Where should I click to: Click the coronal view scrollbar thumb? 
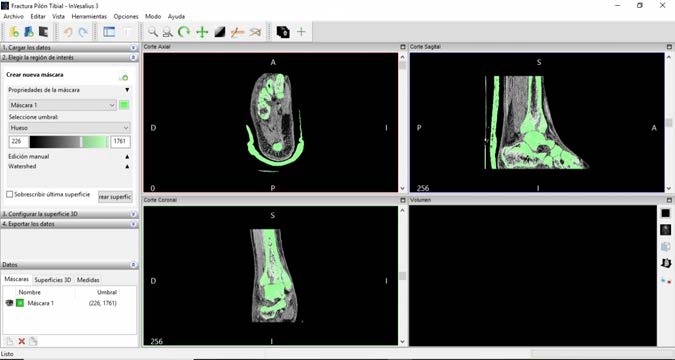click(403, 276)
